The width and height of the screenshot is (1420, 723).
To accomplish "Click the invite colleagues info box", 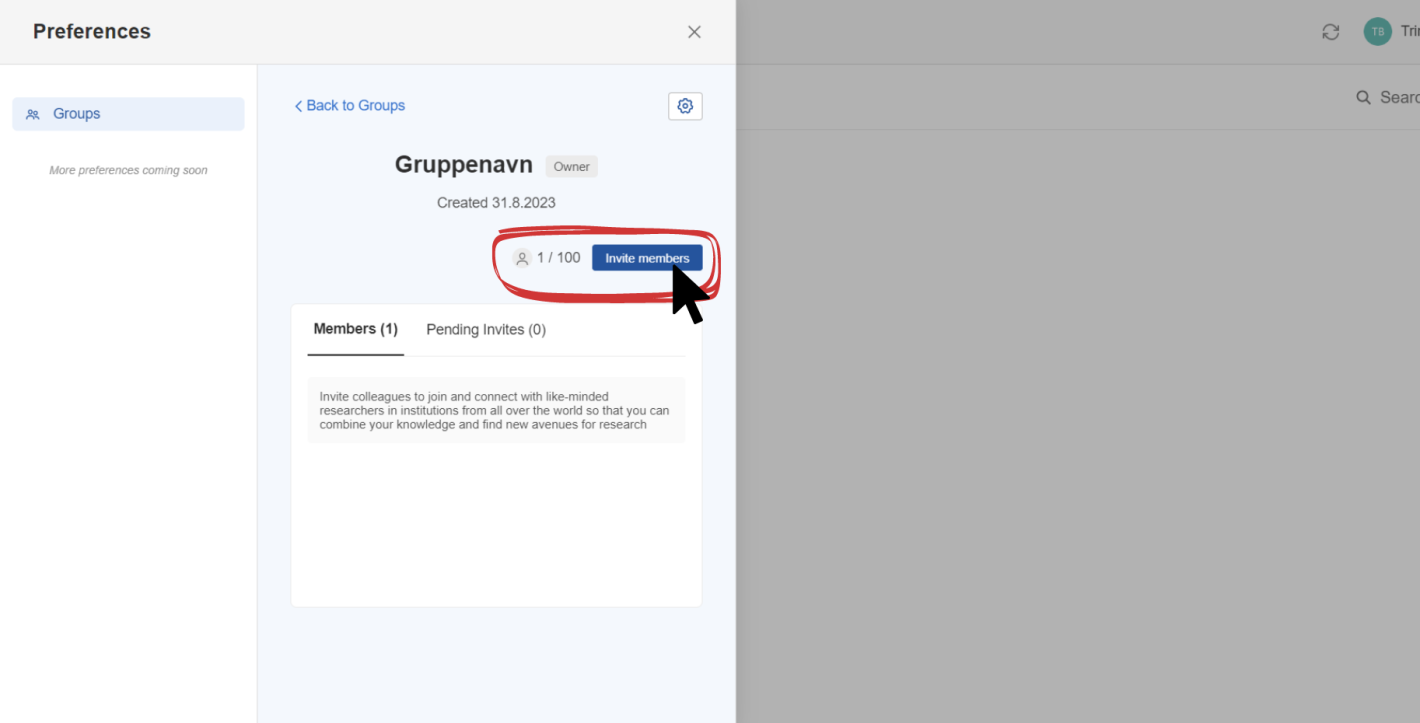I will click(x=496, y=410).
